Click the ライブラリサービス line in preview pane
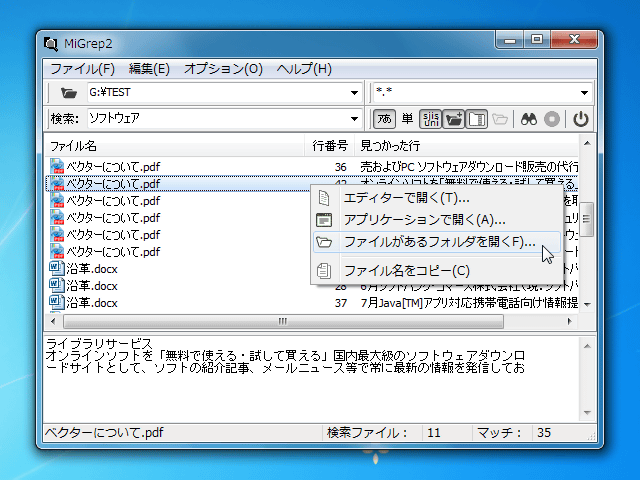Viewport: 640px width, 480px height. coord(99,344)
